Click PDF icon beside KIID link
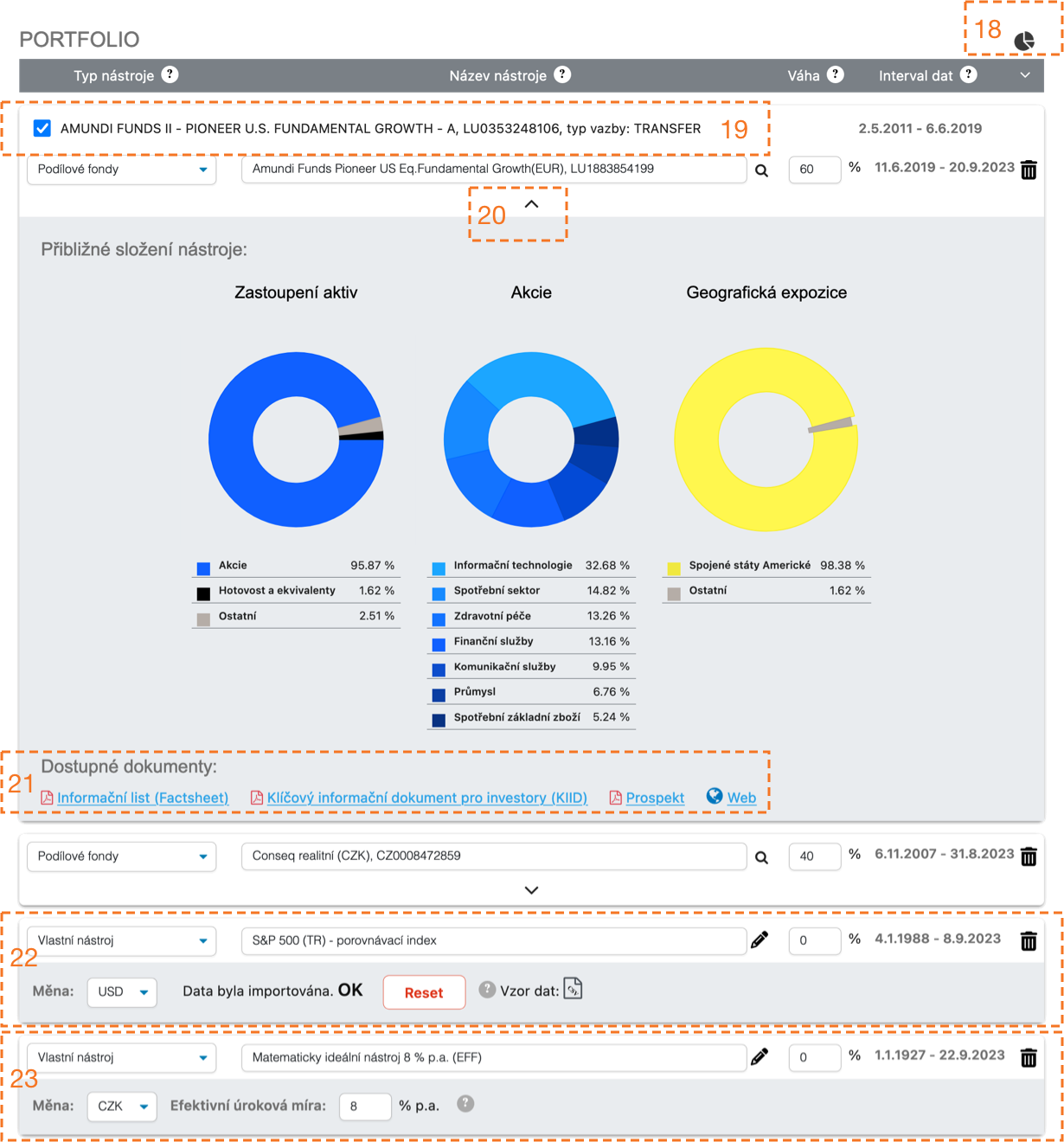The width and height of the screenshot is (1064, 1142). (x=257, y=798)
